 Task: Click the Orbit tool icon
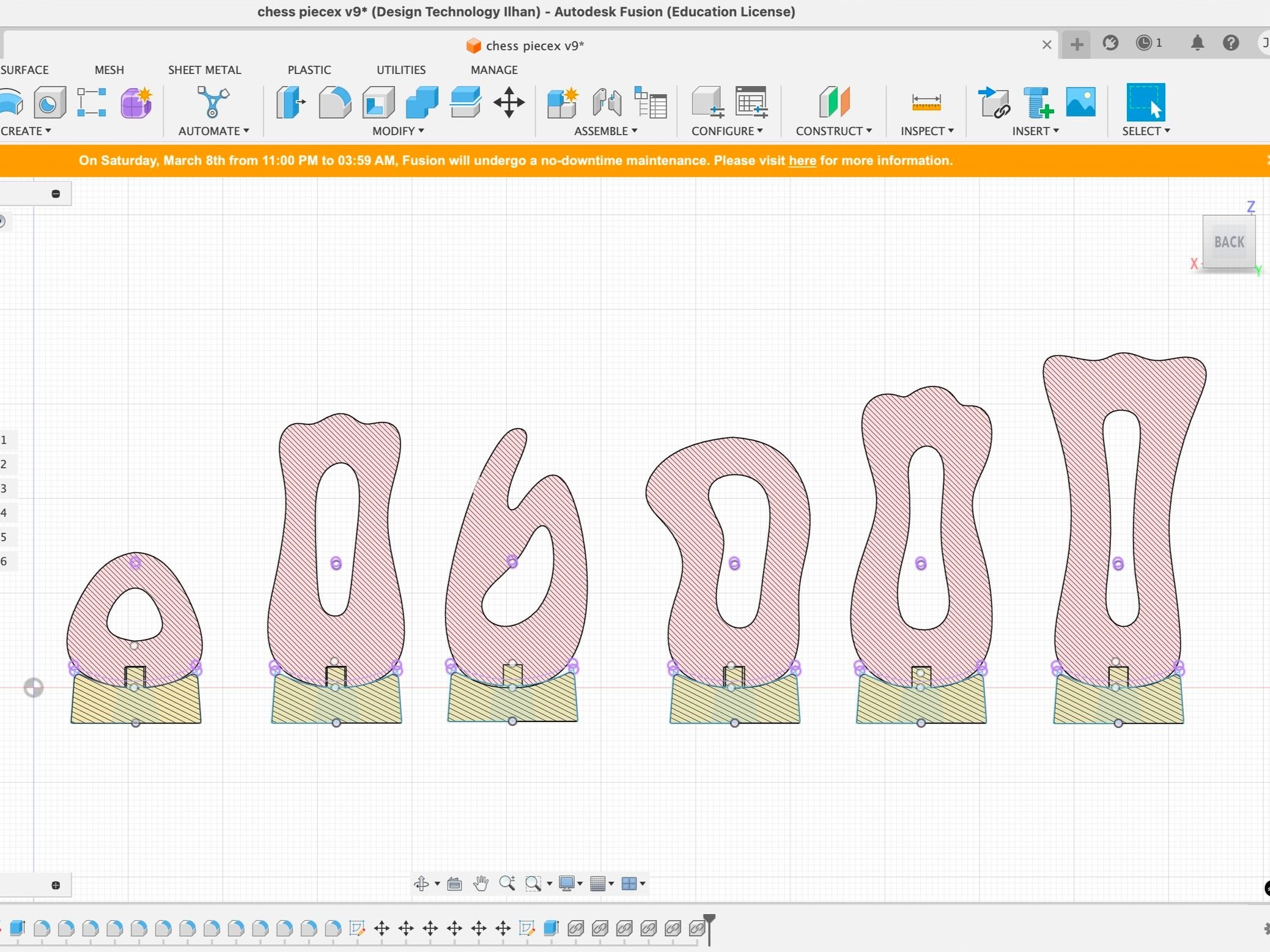(x=421, y=884)
